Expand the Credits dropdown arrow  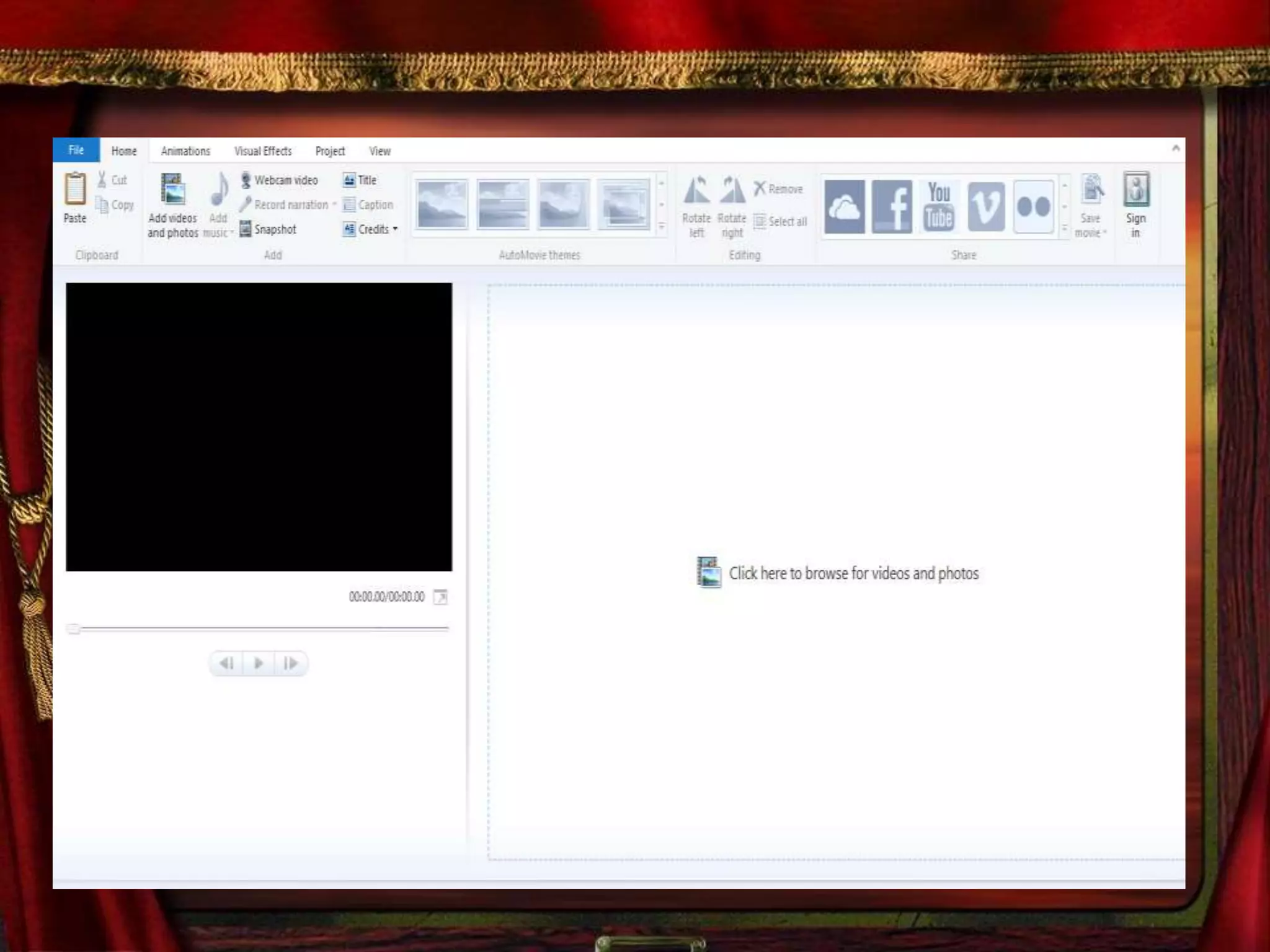point(395,229)
